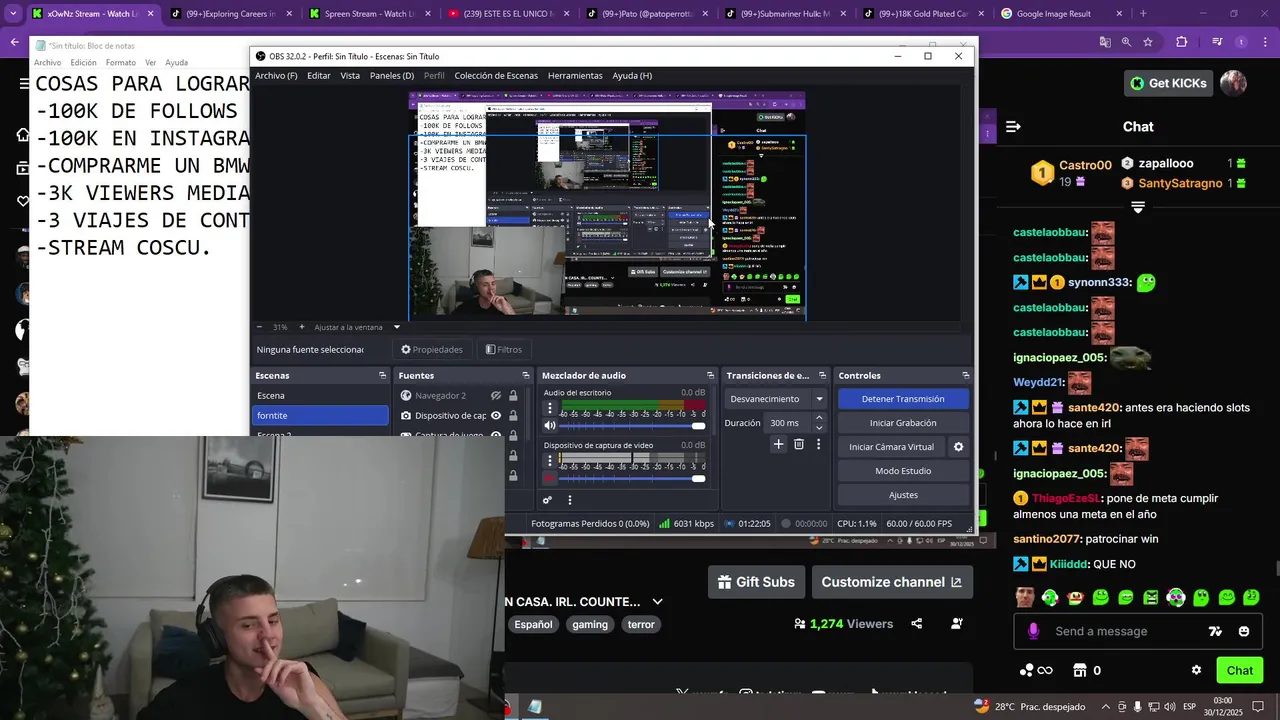Open audio mixer three-dot menu beside gear
Image resolution: width=1280 pixels, height=720 pixels.
pyautogui.click(x=570, y=500)
